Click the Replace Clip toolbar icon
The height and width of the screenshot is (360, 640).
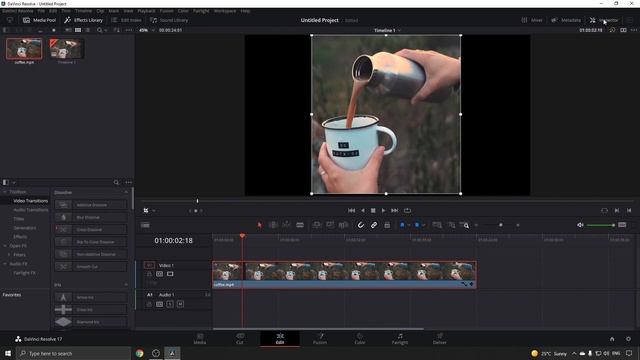pyautogui.click(x=344, y=225)
